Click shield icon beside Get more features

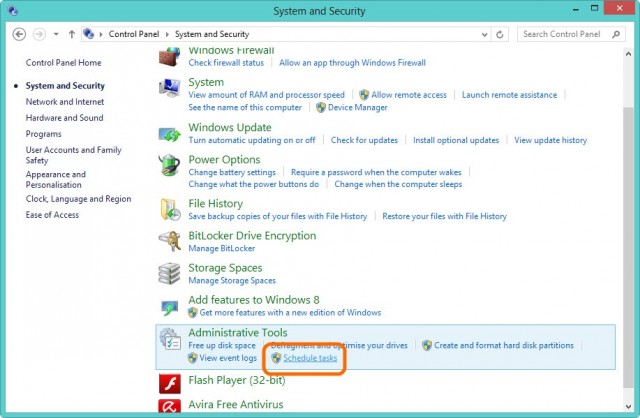pos(192,313)
